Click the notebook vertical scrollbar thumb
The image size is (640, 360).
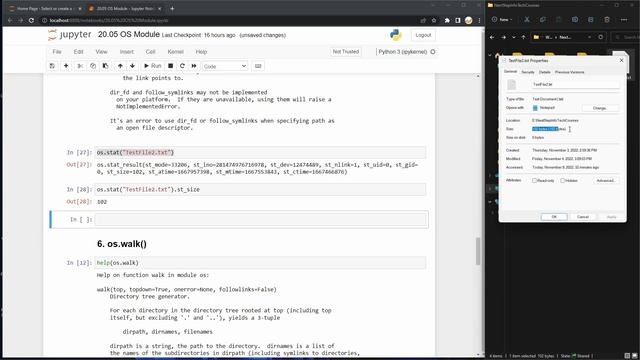pyautogui.click(x=478, y=251)
